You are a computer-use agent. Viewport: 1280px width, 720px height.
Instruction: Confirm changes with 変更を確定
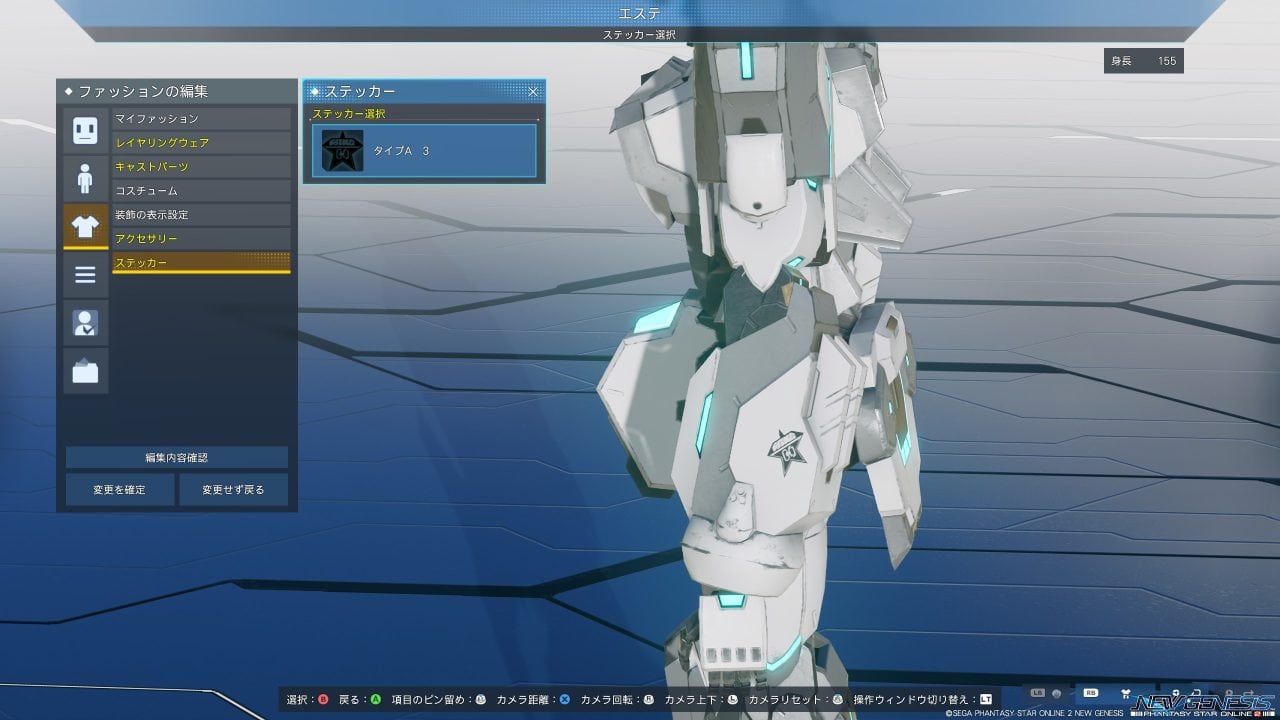click(x=120, y=490)
